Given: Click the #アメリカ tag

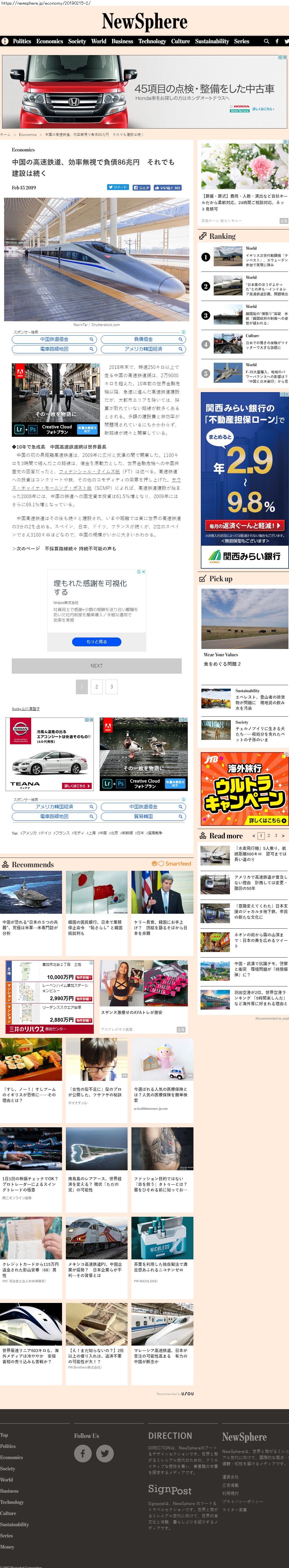Looking at the screenshot, I should 28,833.
